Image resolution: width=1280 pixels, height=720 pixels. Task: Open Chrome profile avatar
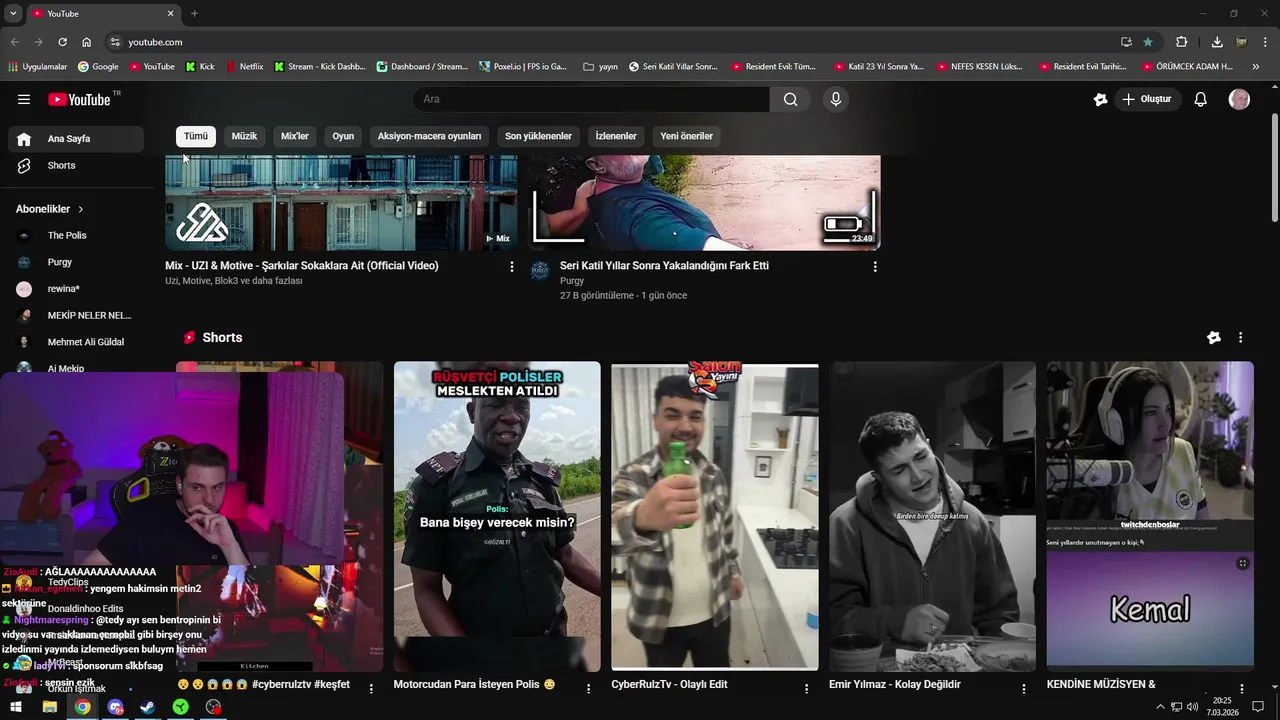pos(1241,42)
